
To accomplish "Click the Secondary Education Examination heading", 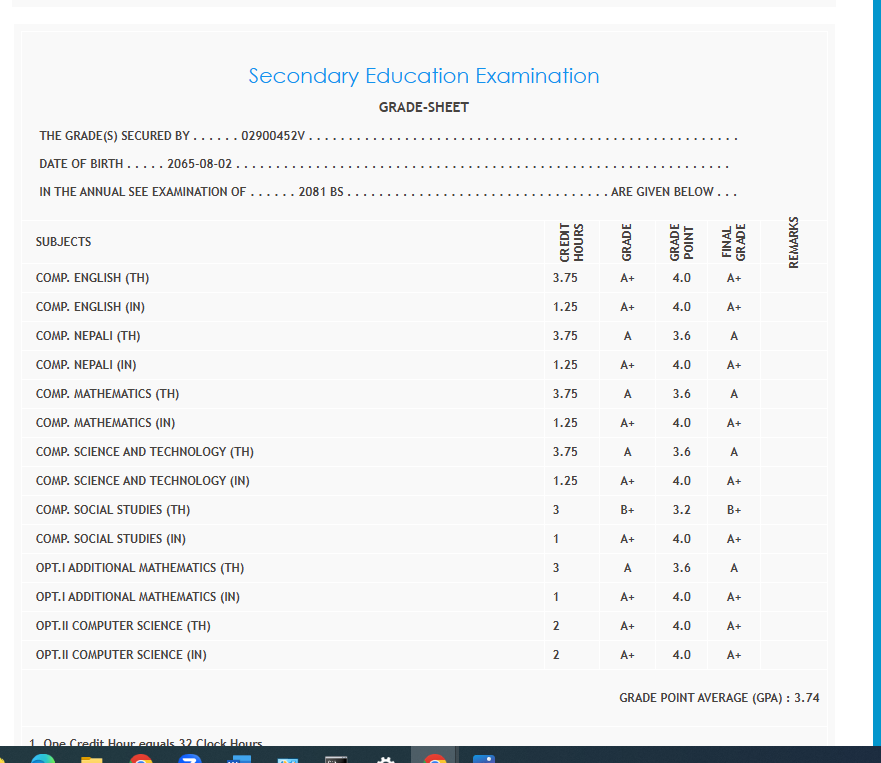I will (424, 76).
